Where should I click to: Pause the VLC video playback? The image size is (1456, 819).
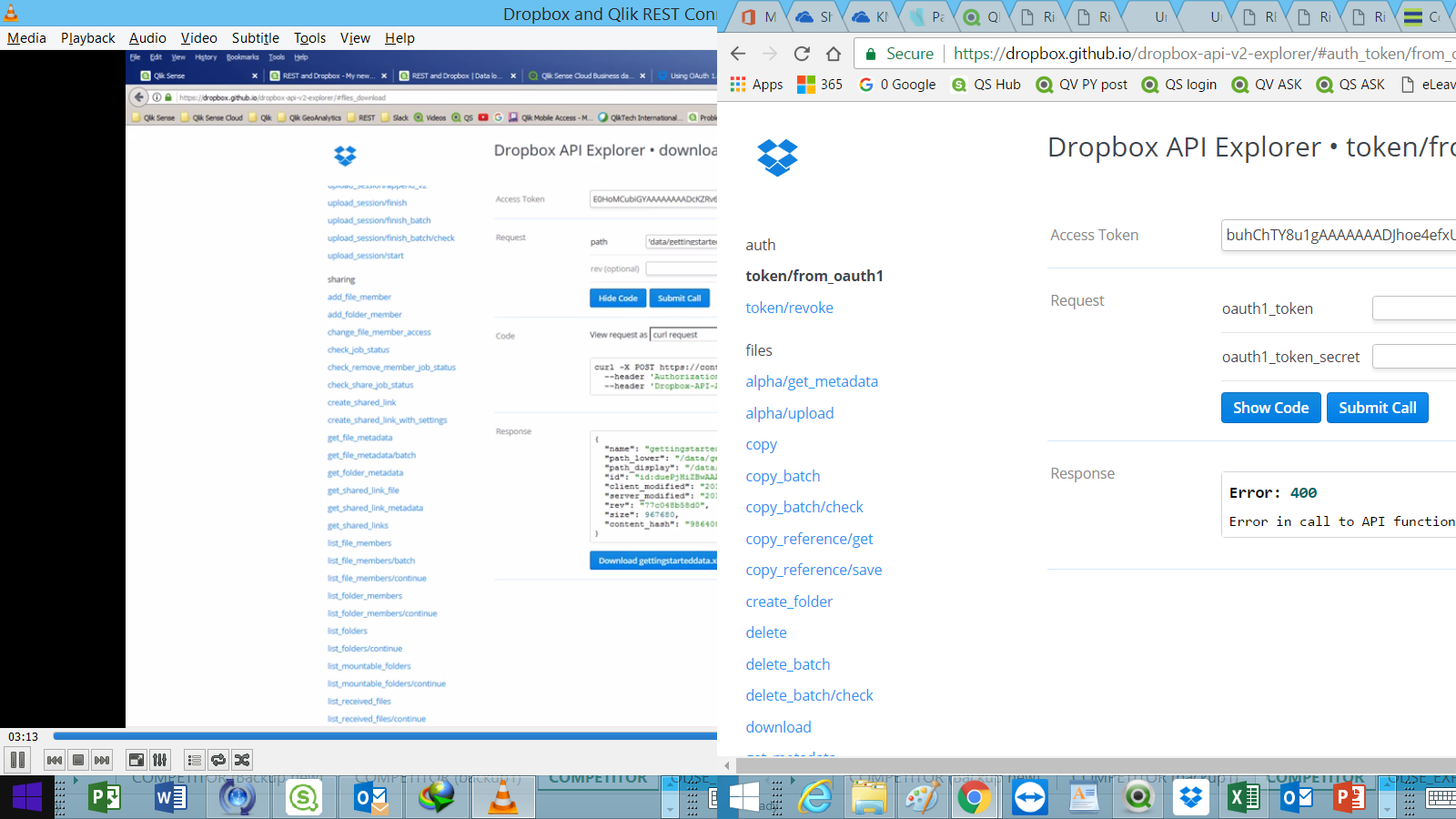click(x=17, y=760)
